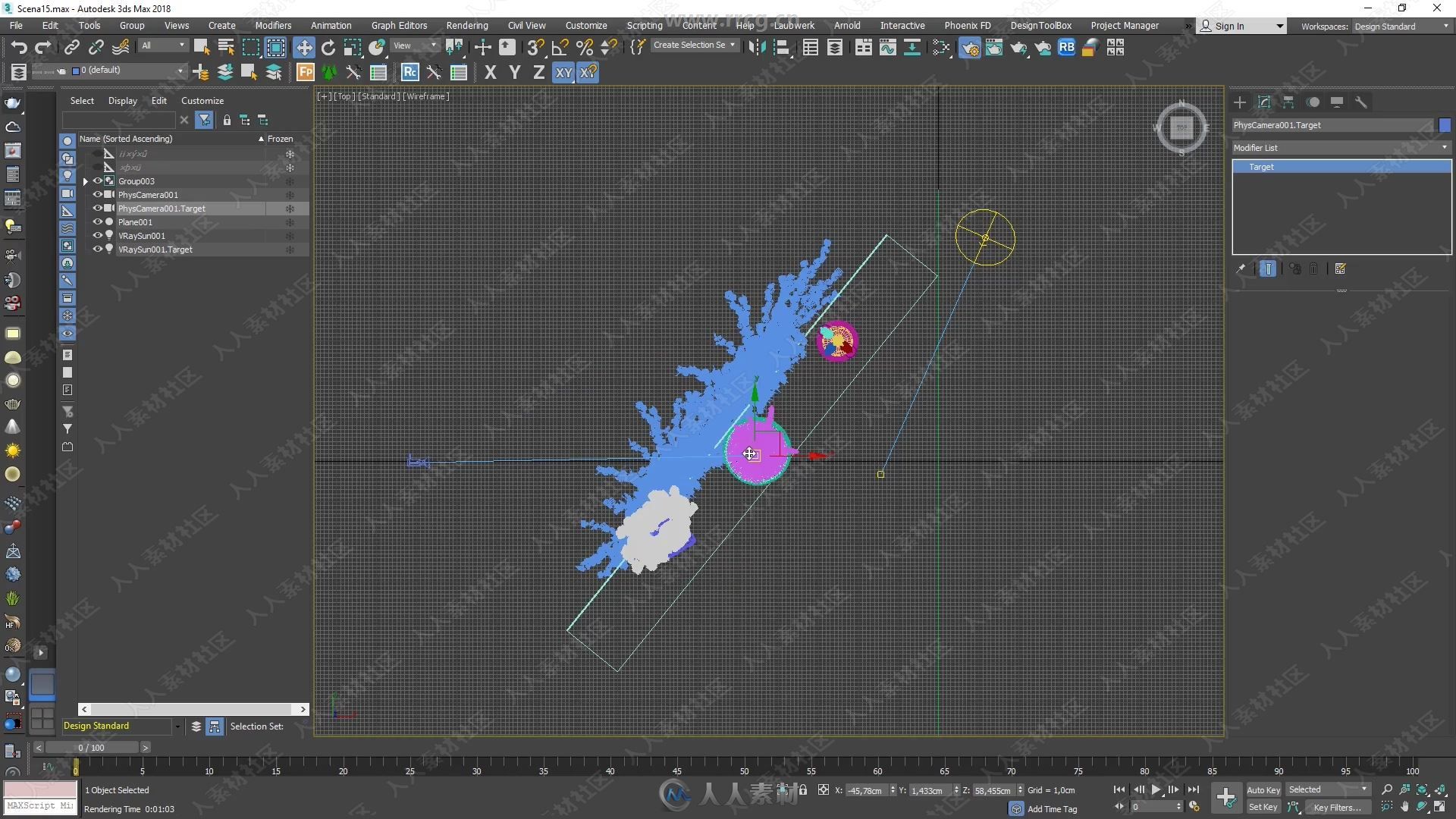Expand the Group003 tree node
Image resolution: width=1456 pixels, height=819 pixels.
[86, 181]
